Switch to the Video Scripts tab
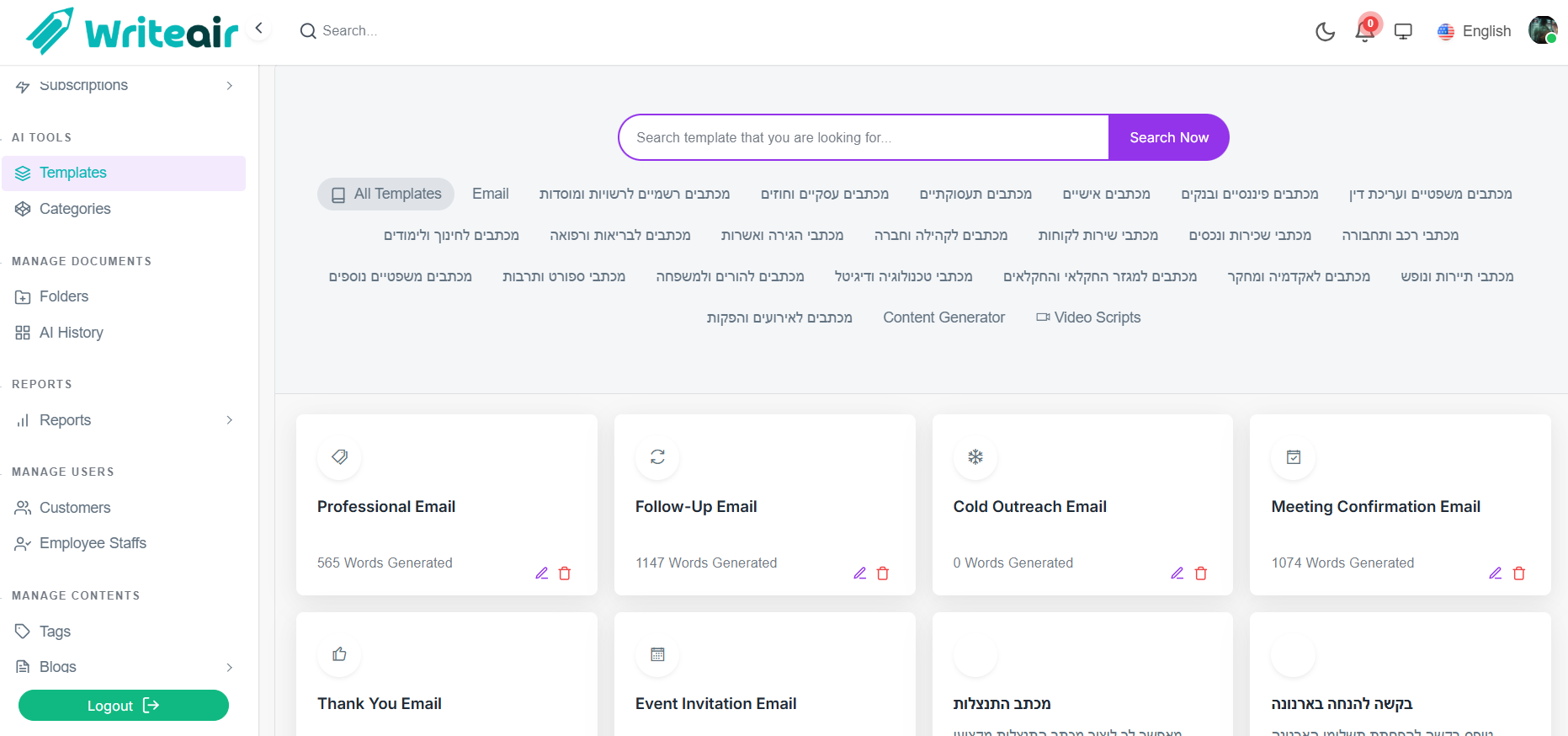Screen dimensions: 1568x736 point(1088,317)
